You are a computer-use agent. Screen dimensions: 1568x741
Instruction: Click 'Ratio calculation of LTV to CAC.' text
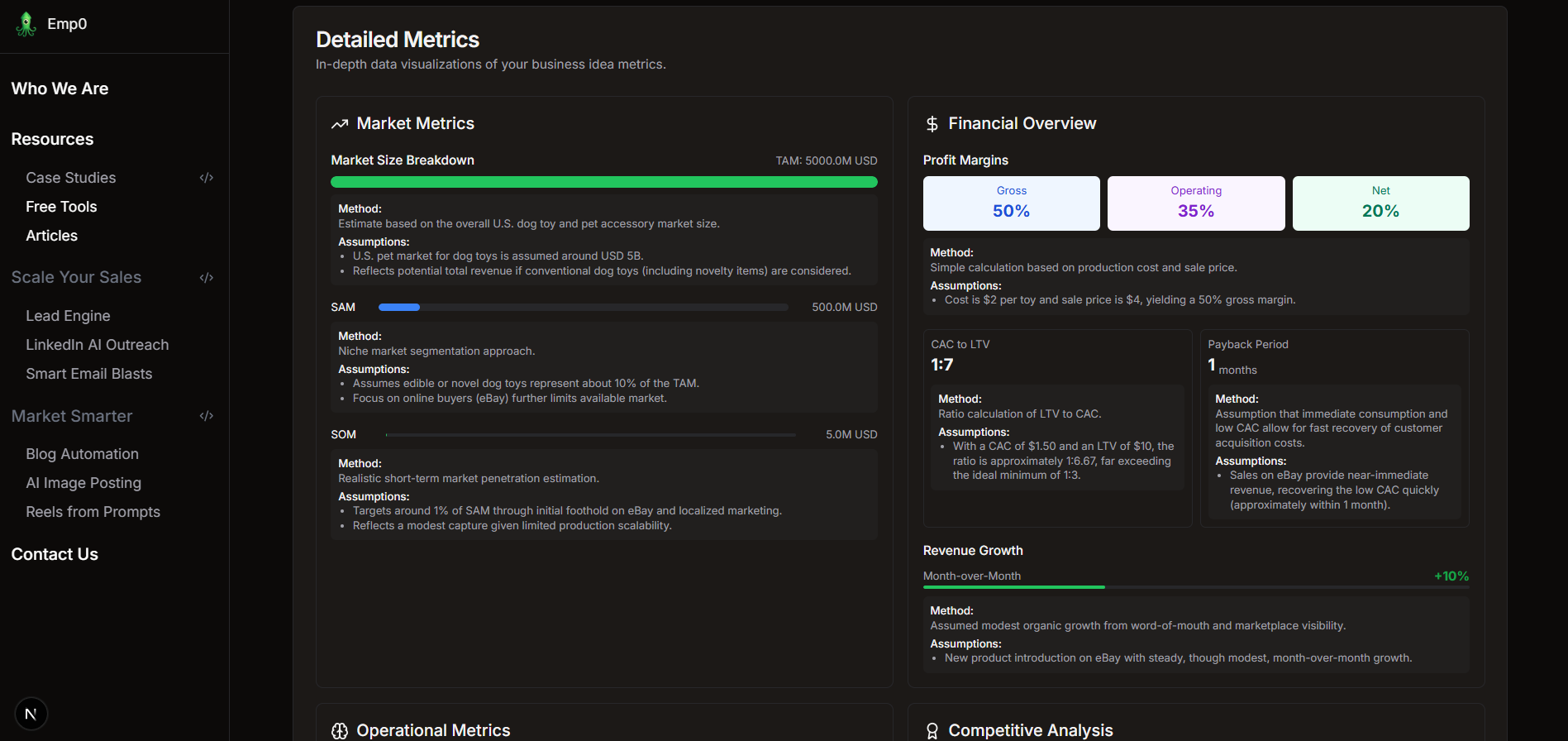(1020, 414)
